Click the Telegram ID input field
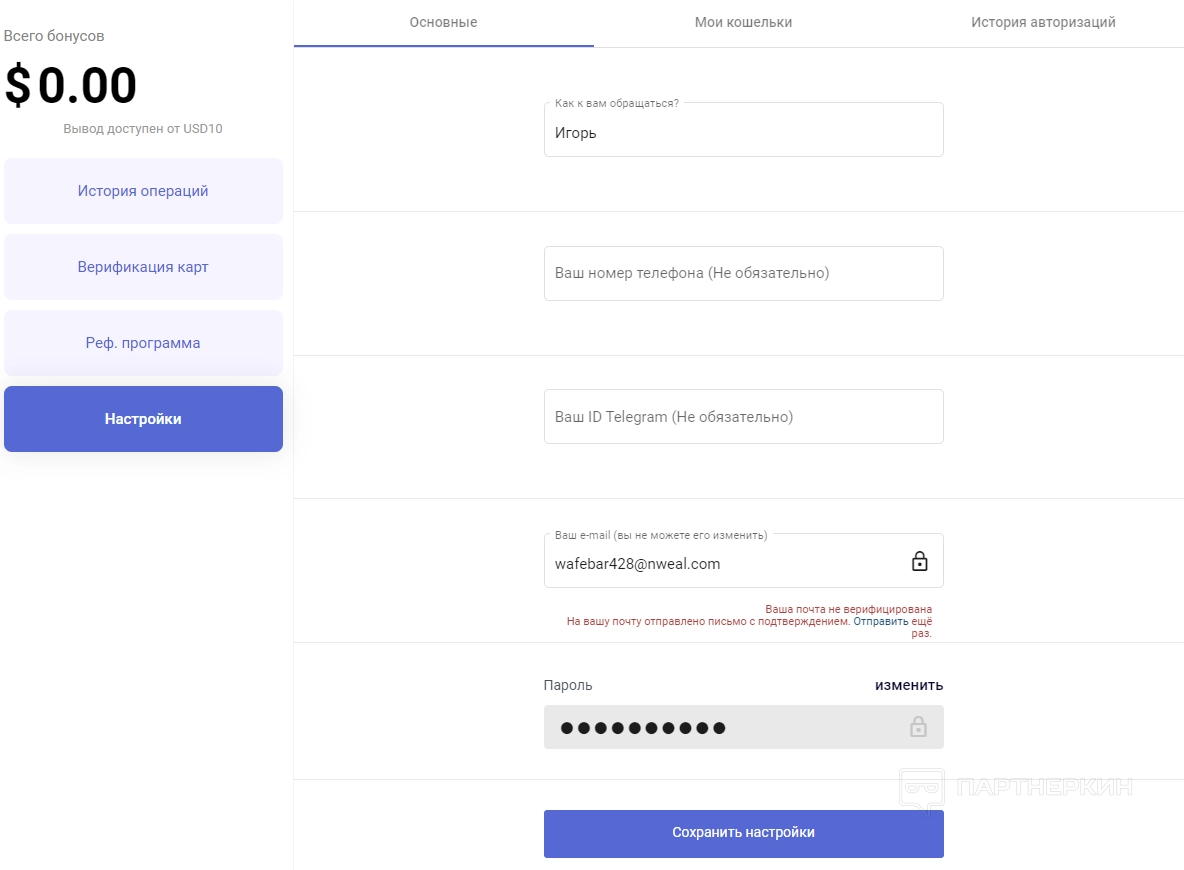The image size is (1184, 870). (743, 417)
